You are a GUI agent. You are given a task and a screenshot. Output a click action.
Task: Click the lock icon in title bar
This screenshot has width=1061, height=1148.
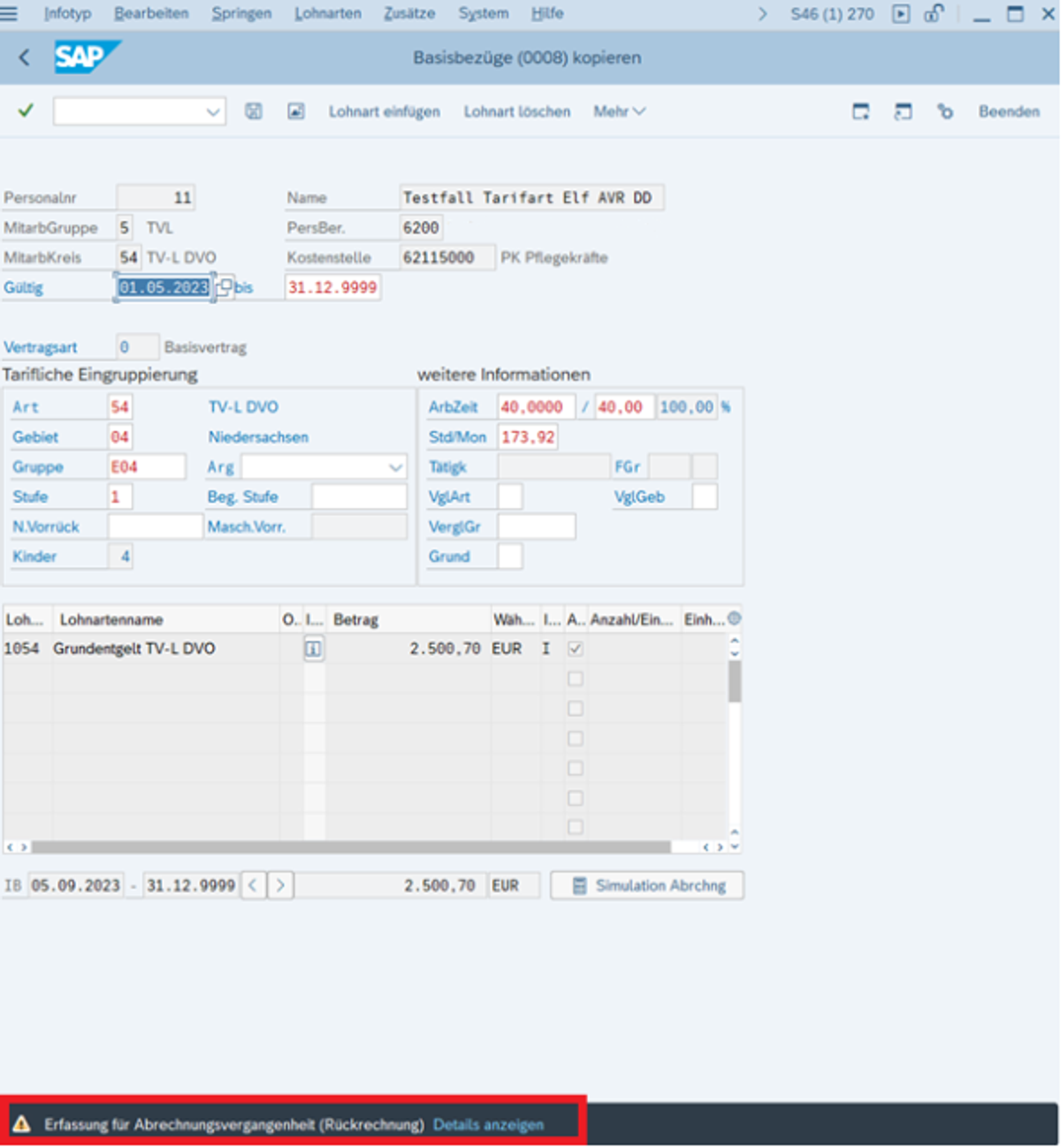pyautogui.click(x=934, y=14)
